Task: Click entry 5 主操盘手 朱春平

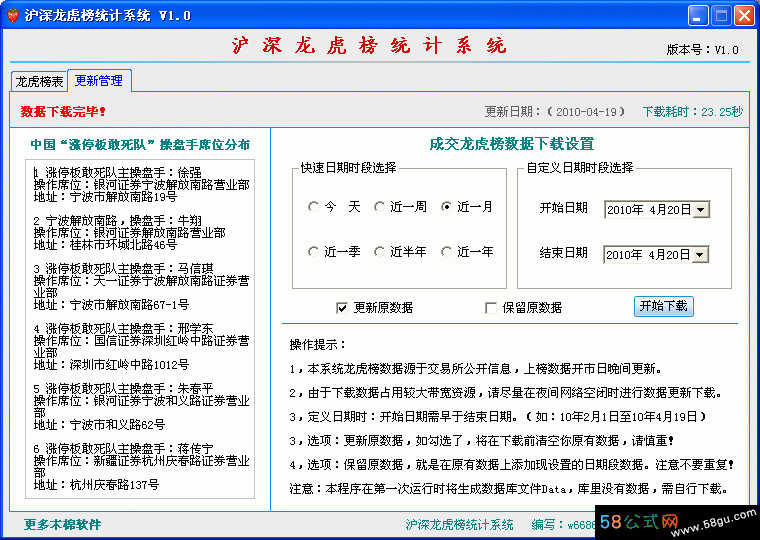Action: [x=124, y=389]
